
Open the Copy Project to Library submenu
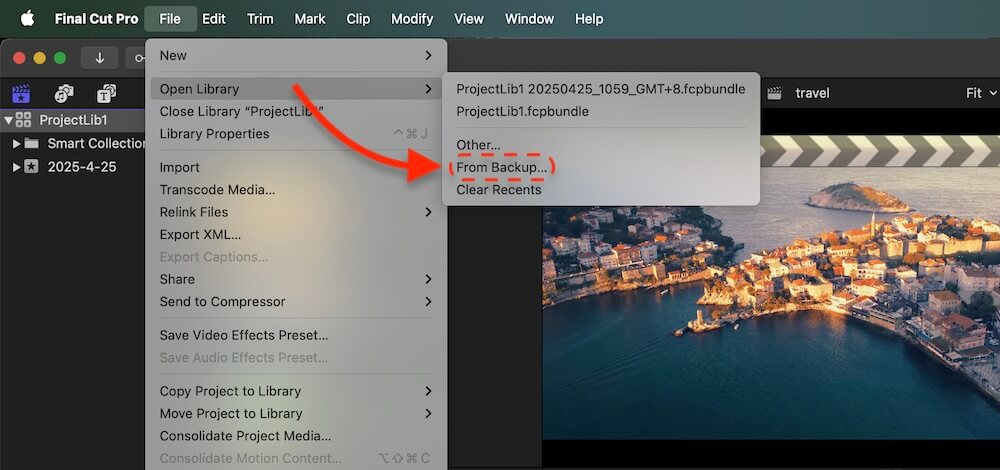click(x=296, y=391)
